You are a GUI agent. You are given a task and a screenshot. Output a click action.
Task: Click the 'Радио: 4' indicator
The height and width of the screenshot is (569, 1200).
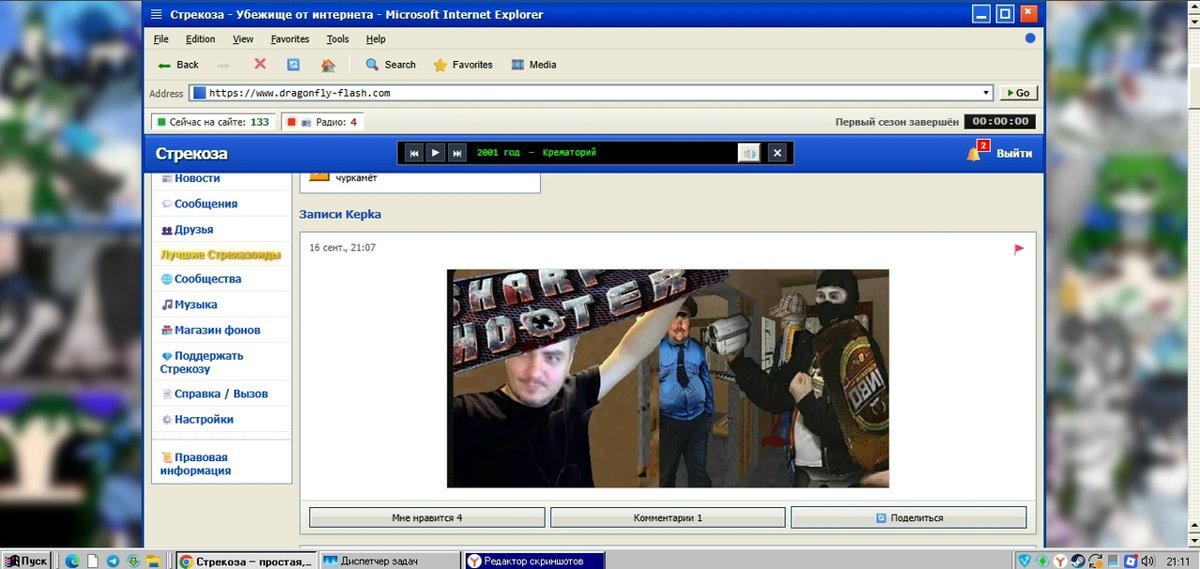tap(322, 122)
